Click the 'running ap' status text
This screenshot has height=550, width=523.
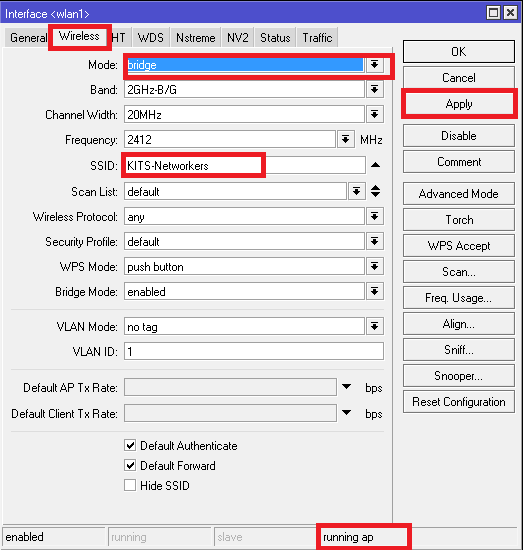click(348, 537)
